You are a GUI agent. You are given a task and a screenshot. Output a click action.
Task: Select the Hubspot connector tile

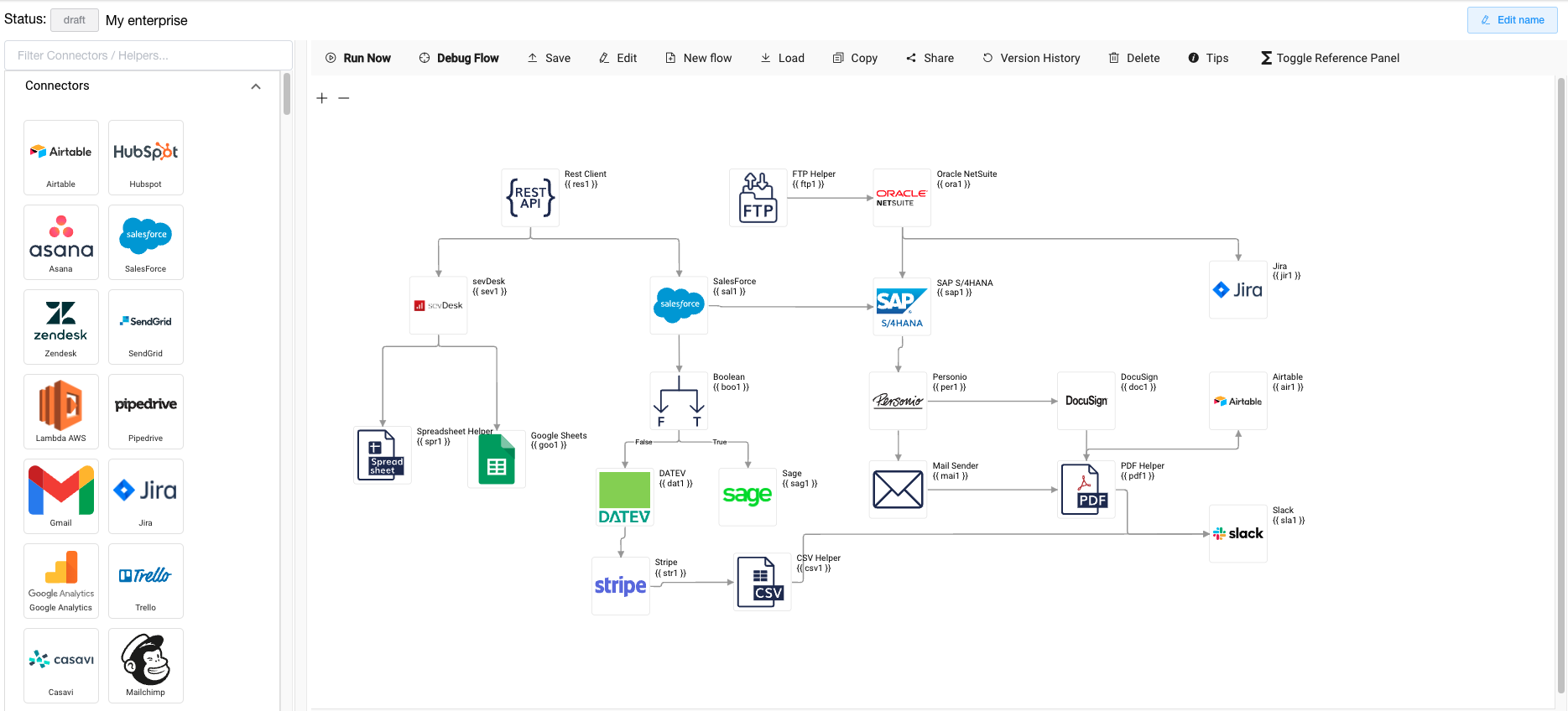click(146, 158)
